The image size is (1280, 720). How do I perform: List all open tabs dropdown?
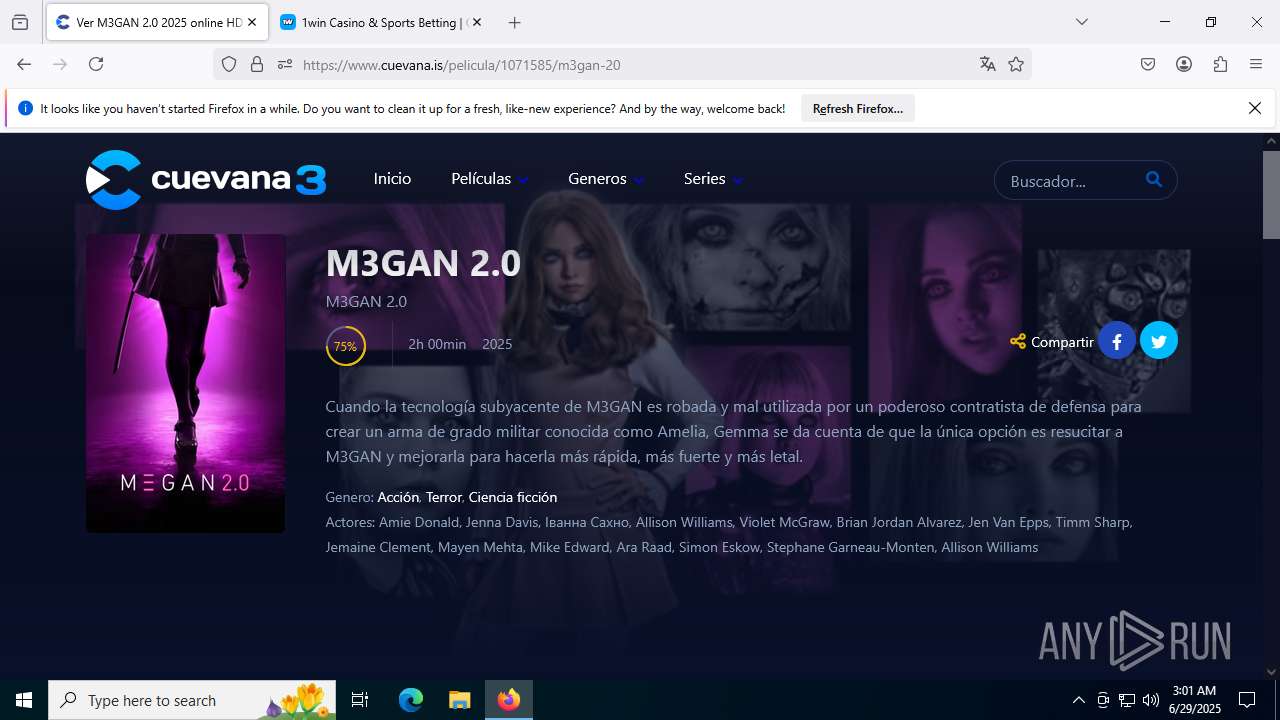coord(1081,22)
